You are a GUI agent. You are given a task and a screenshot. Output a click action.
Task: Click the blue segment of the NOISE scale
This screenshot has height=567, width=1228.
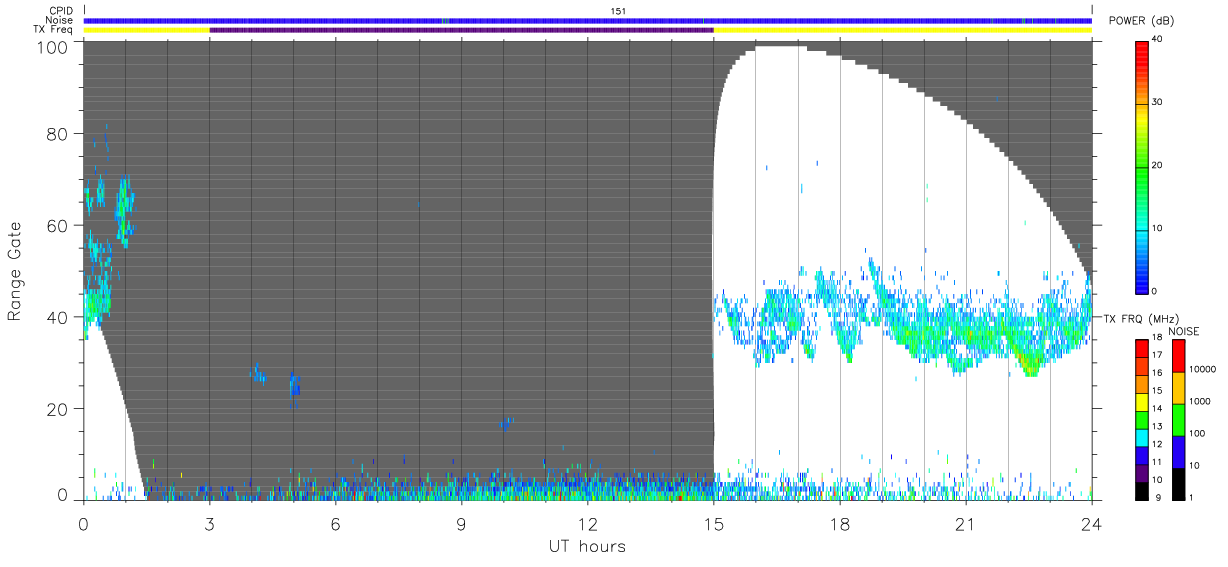coord(1177,452)
